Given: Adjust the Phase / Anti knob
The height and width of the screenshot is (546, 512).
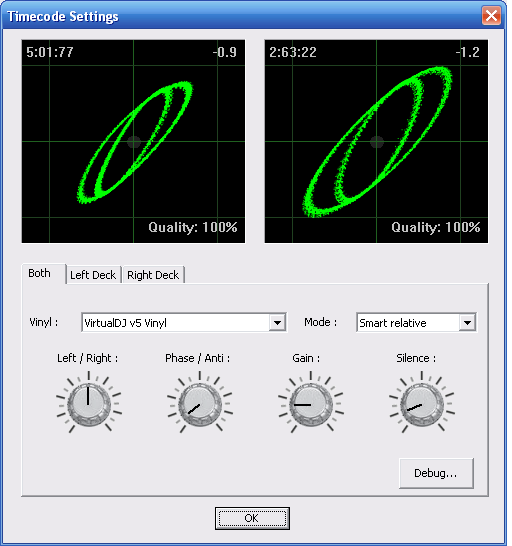Looking at the screenshot, I should (x=200, y=404).
